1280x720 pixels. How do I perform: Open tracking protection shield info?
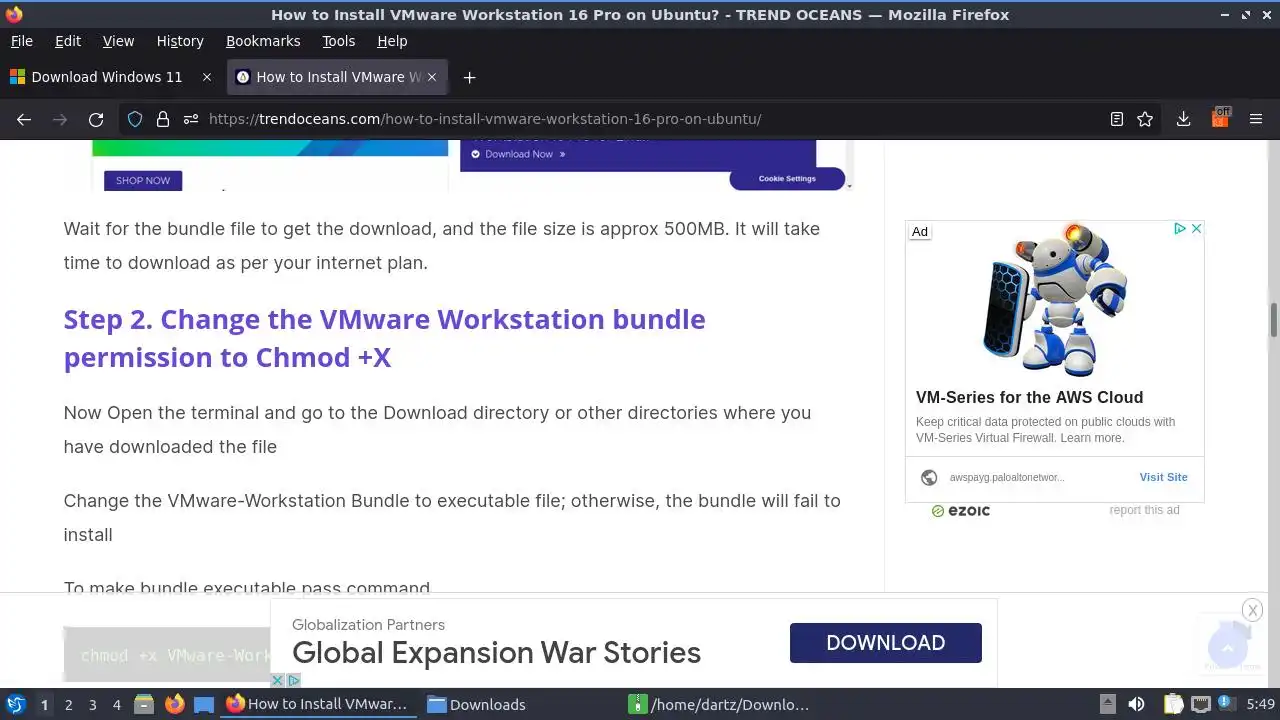click(135, 119)
